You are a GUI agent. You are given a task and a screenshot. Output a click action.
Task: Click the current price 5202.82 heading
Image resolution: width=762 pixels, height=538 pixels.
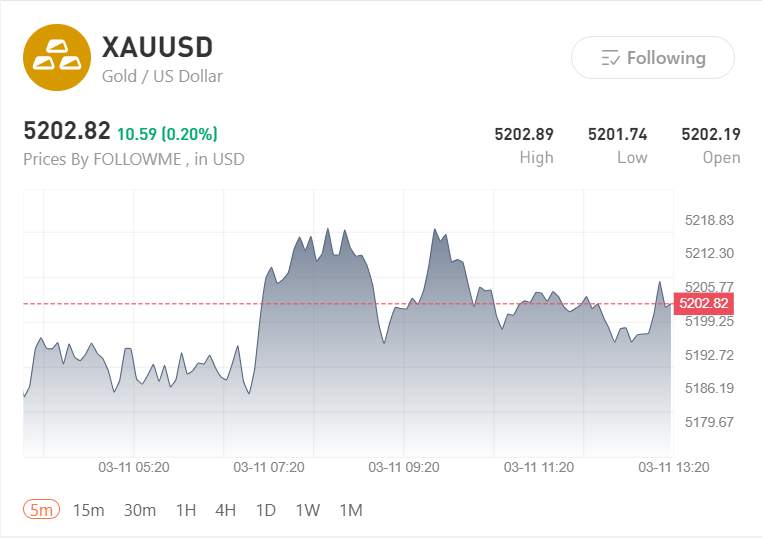click(x=66, y=131)
